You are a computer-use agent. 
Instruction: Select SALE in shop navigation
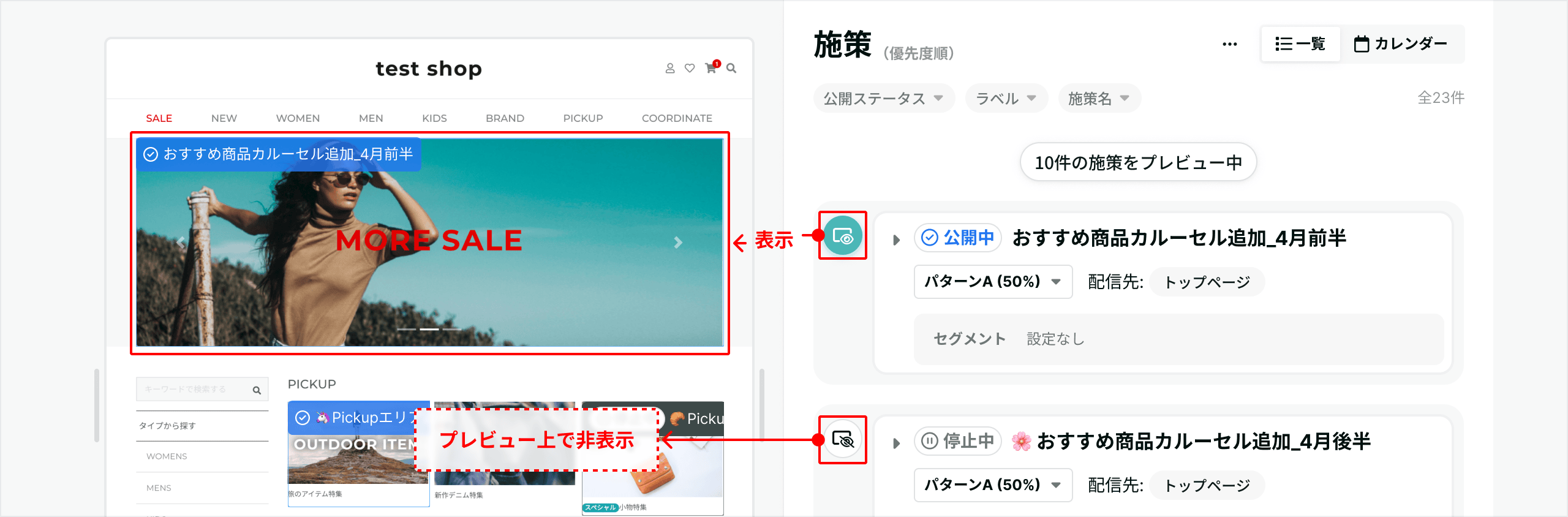click(159, 118)
